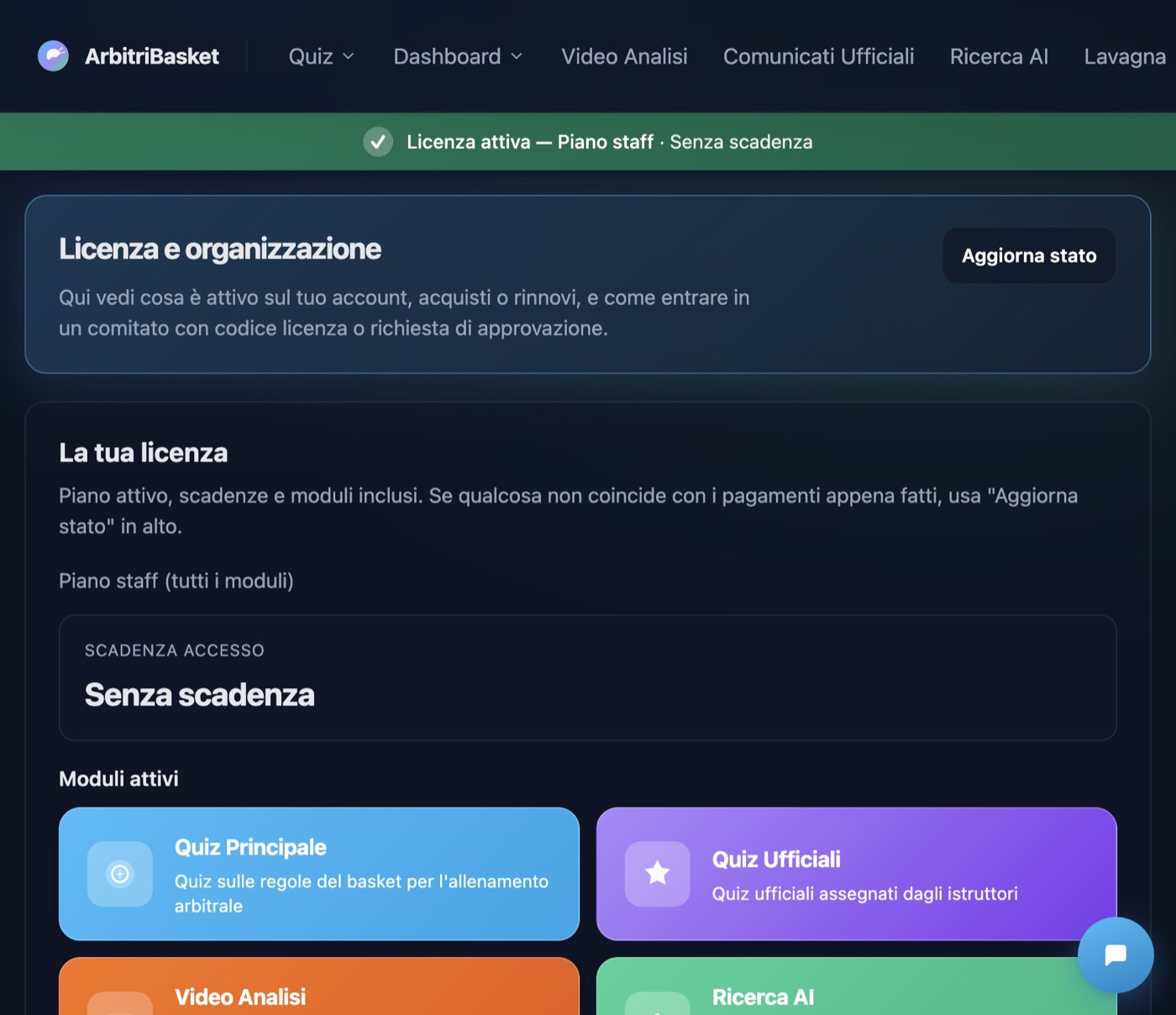1176x1015 pixels.
Task: Select the 'Moduli attivi' heading
Action: [x=118, y=779]
